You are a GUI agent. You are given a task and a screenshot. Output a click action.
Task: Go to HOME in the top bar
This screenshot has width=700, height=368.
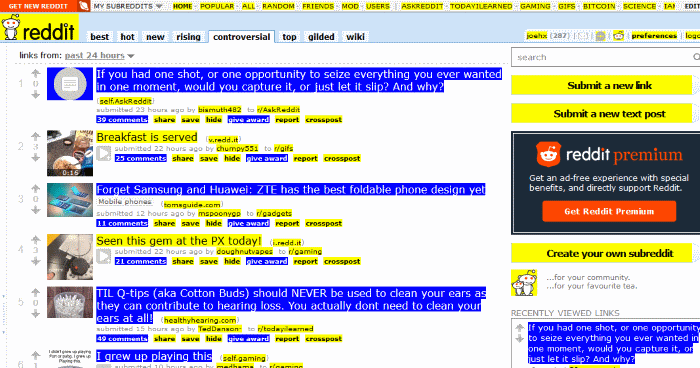click(183, 6)
